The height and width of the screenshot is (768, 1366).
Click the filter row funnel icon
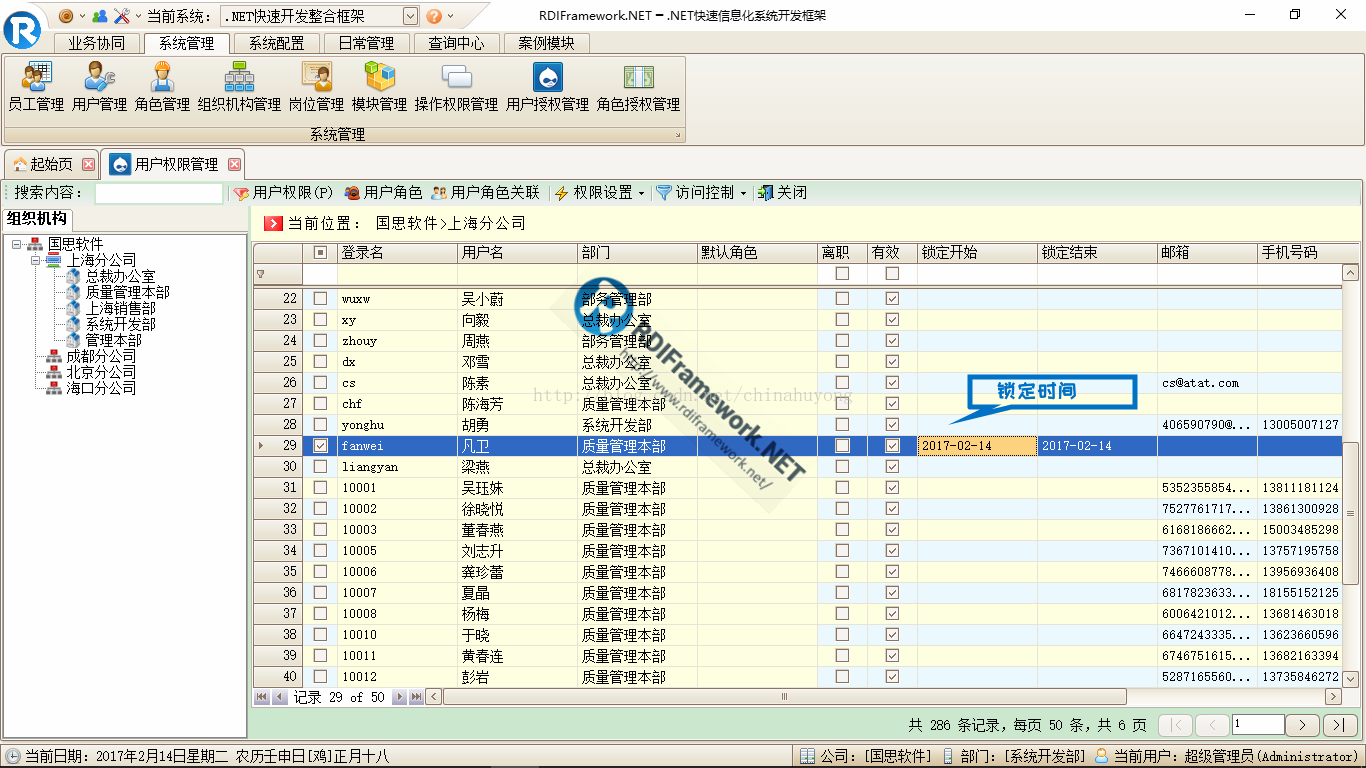[x=261, y=274]
